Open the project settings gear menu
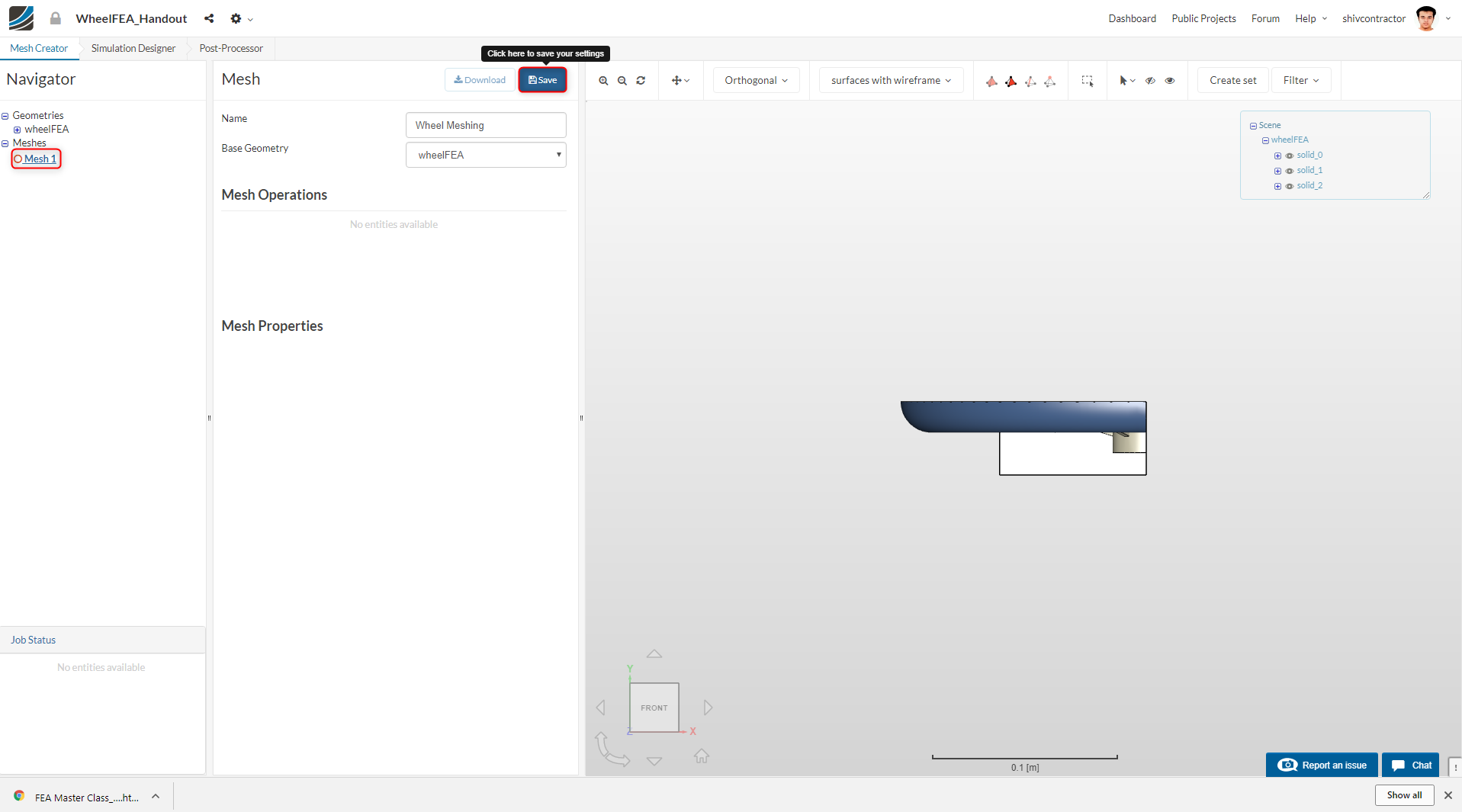Screen dimensions: 1462x812 pyautogui.click(x=241, y=18)
